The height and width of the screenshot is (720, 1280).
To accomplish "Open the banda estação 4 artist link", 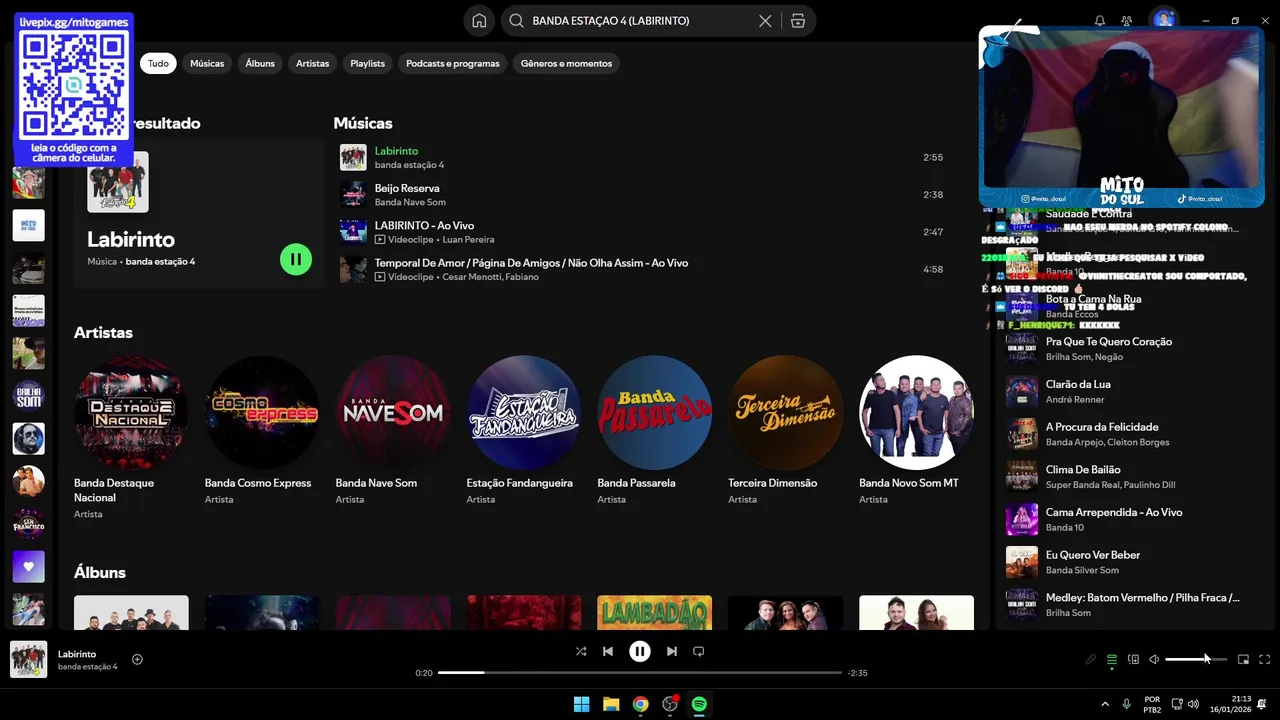I will [160, 262].
